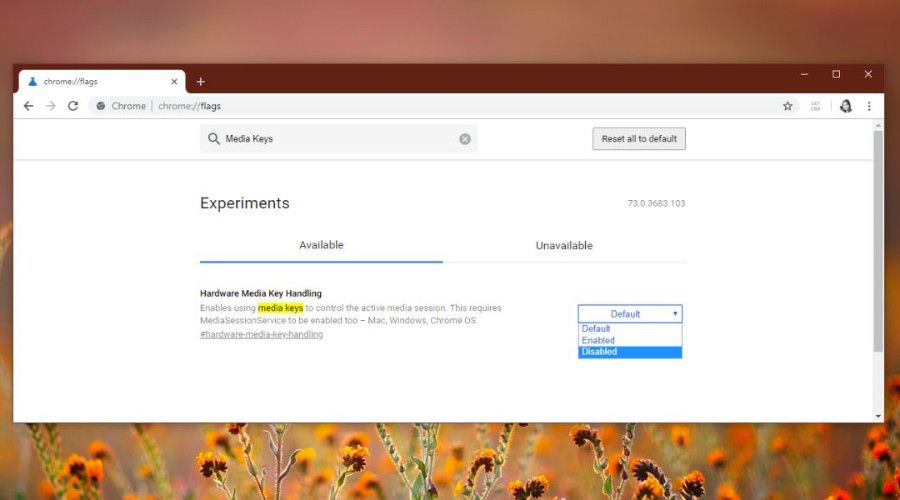Collapse the Hardware Media Key Handling dropdown
The width and height of the screenshot is (900, 500).
click(630, 314)
